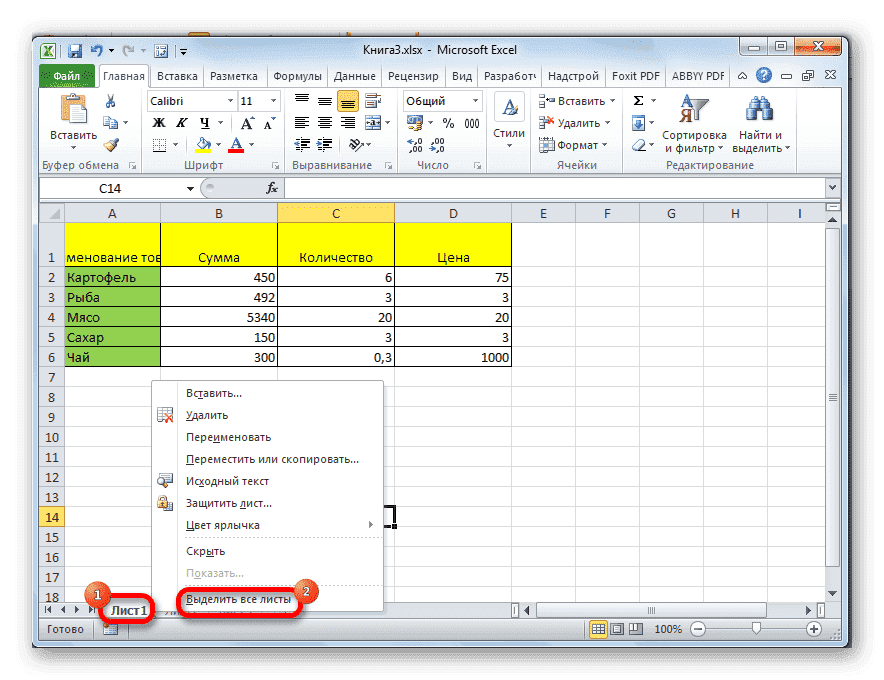Select 'Выделить все листы' in context menu
Screen dimensions: 884x680
point(239,599)
